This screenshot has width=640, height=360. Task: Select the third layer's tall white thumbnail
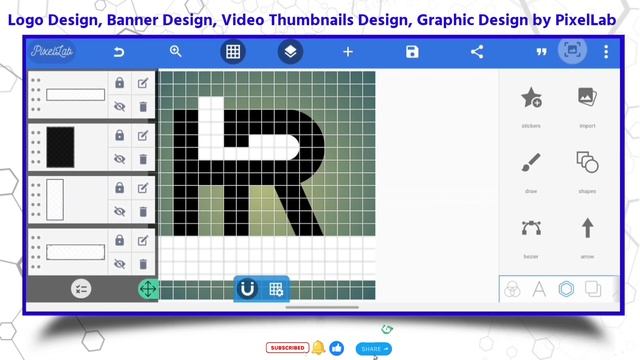[55, 200]
